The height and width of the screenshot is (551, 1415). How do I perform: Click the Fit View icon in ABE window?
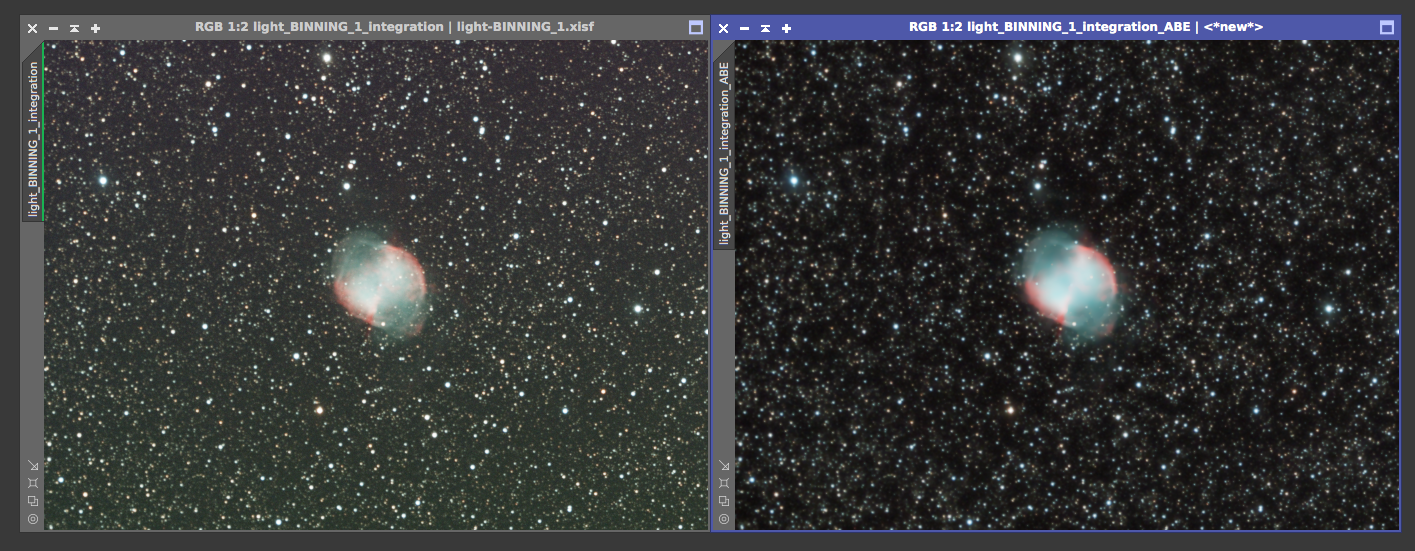coord(724,465)
